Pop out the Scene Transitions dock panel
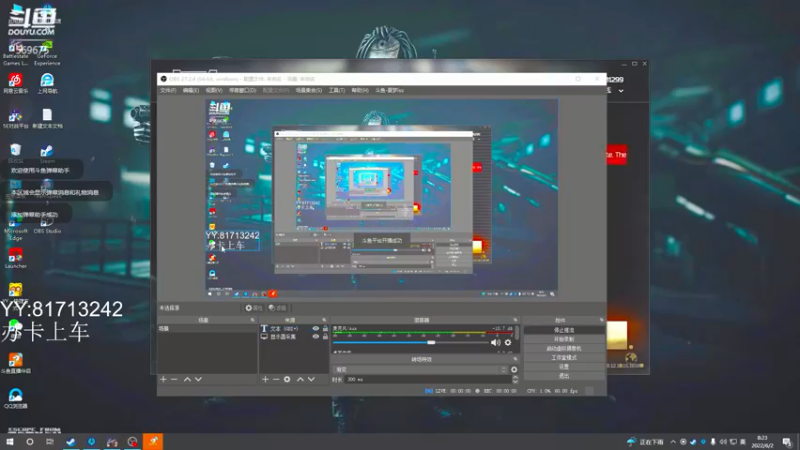800x450 pixels. point(515,359)
